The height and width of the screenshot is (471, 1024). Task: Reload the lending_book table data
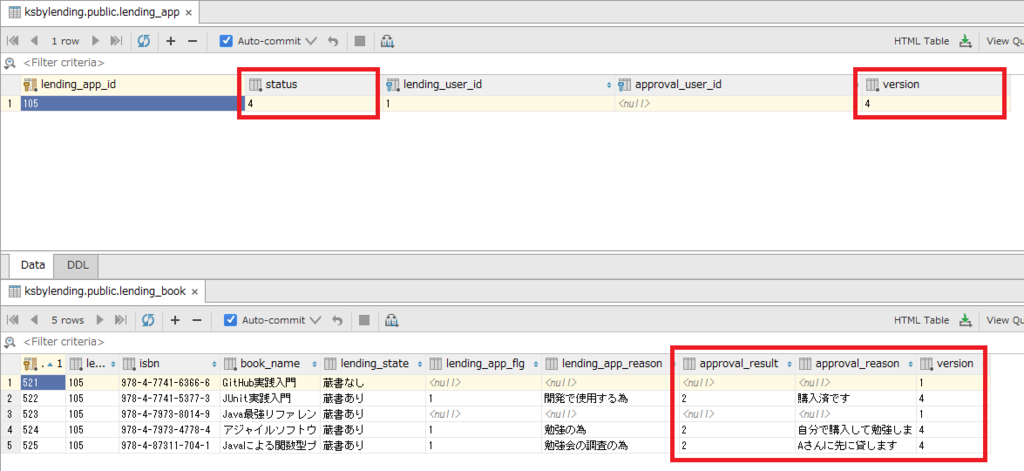click(149, 320)
